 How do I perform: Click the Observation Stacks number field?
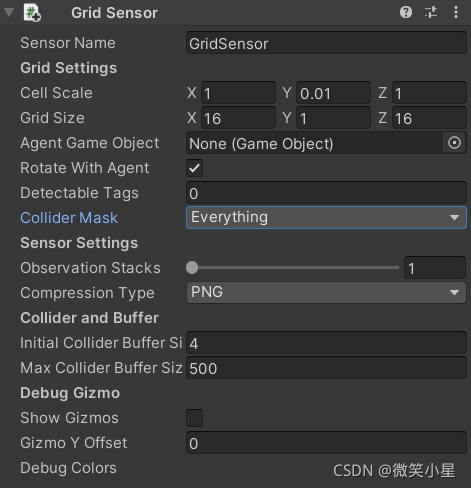435,268
